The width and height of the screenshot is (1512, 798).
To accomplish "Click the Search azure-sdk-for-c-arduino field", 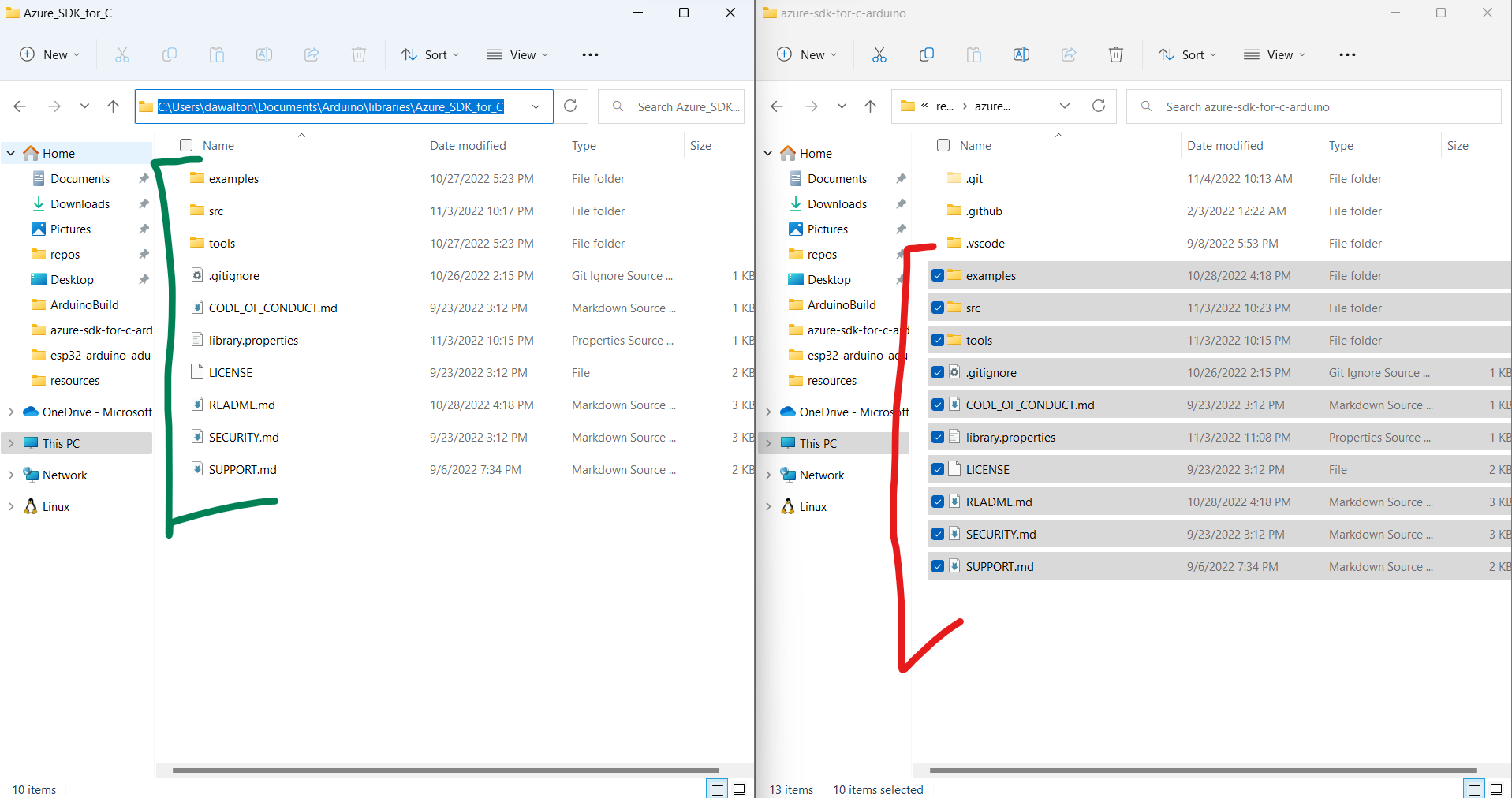I will 1314,106.
